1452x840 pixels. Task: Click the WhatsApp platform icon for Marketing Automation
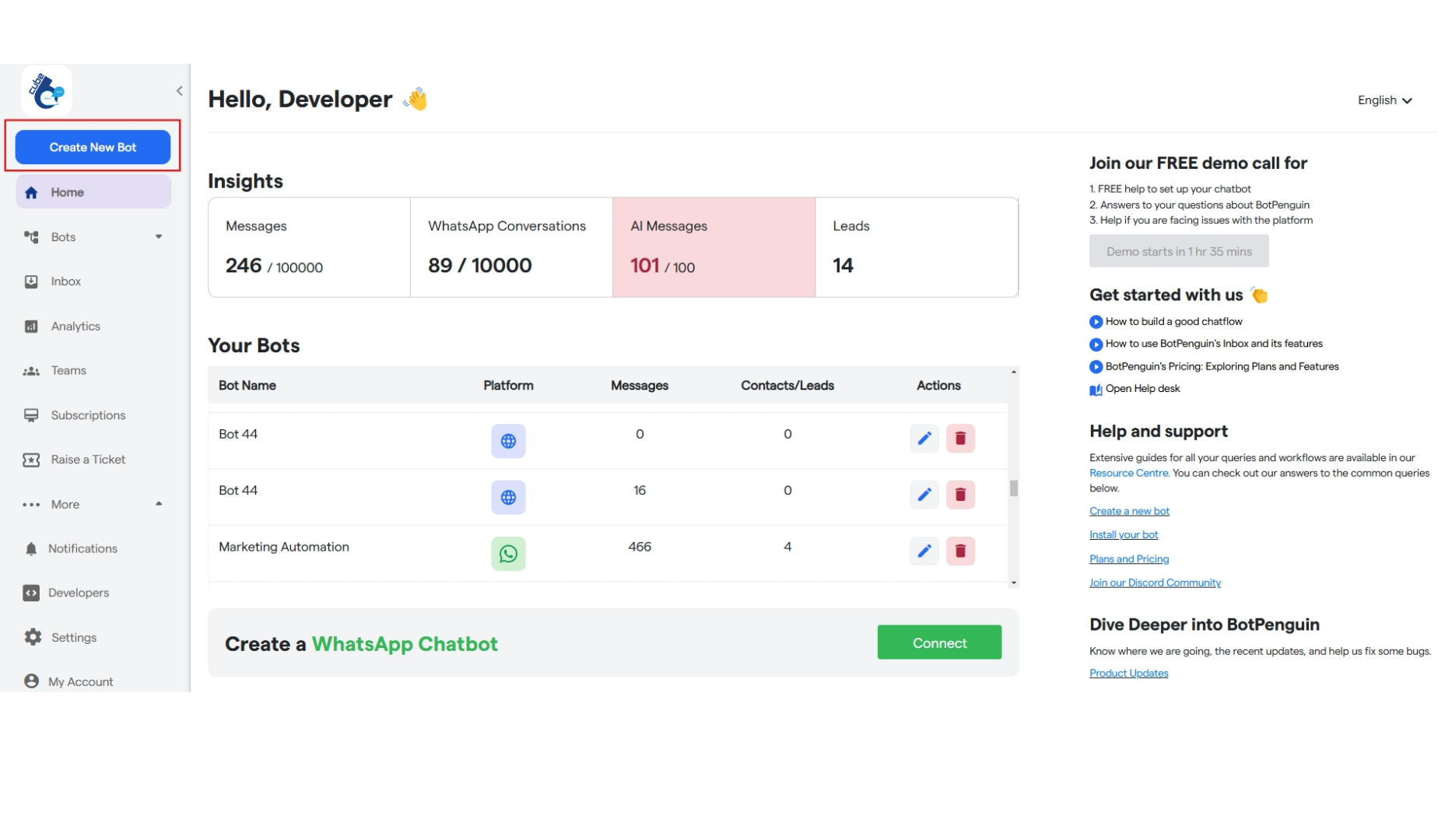click(x=508, y=553)
